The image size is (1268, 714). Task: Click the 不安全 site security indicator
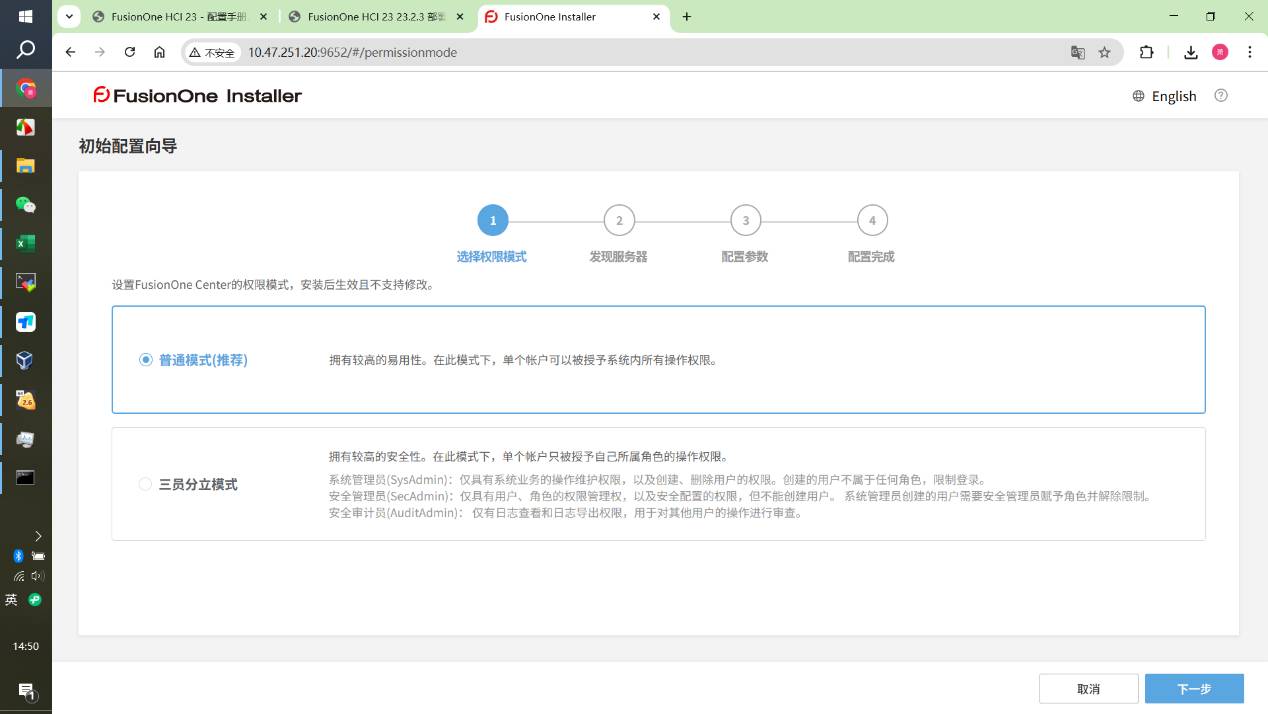[x=212, y=53]
